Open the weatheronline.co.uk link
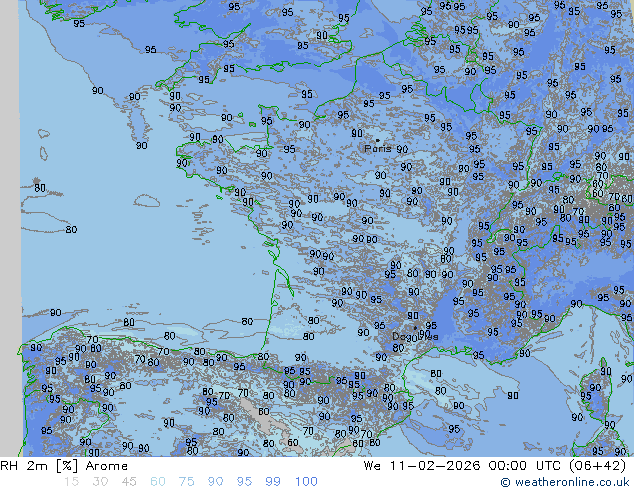 565,482
